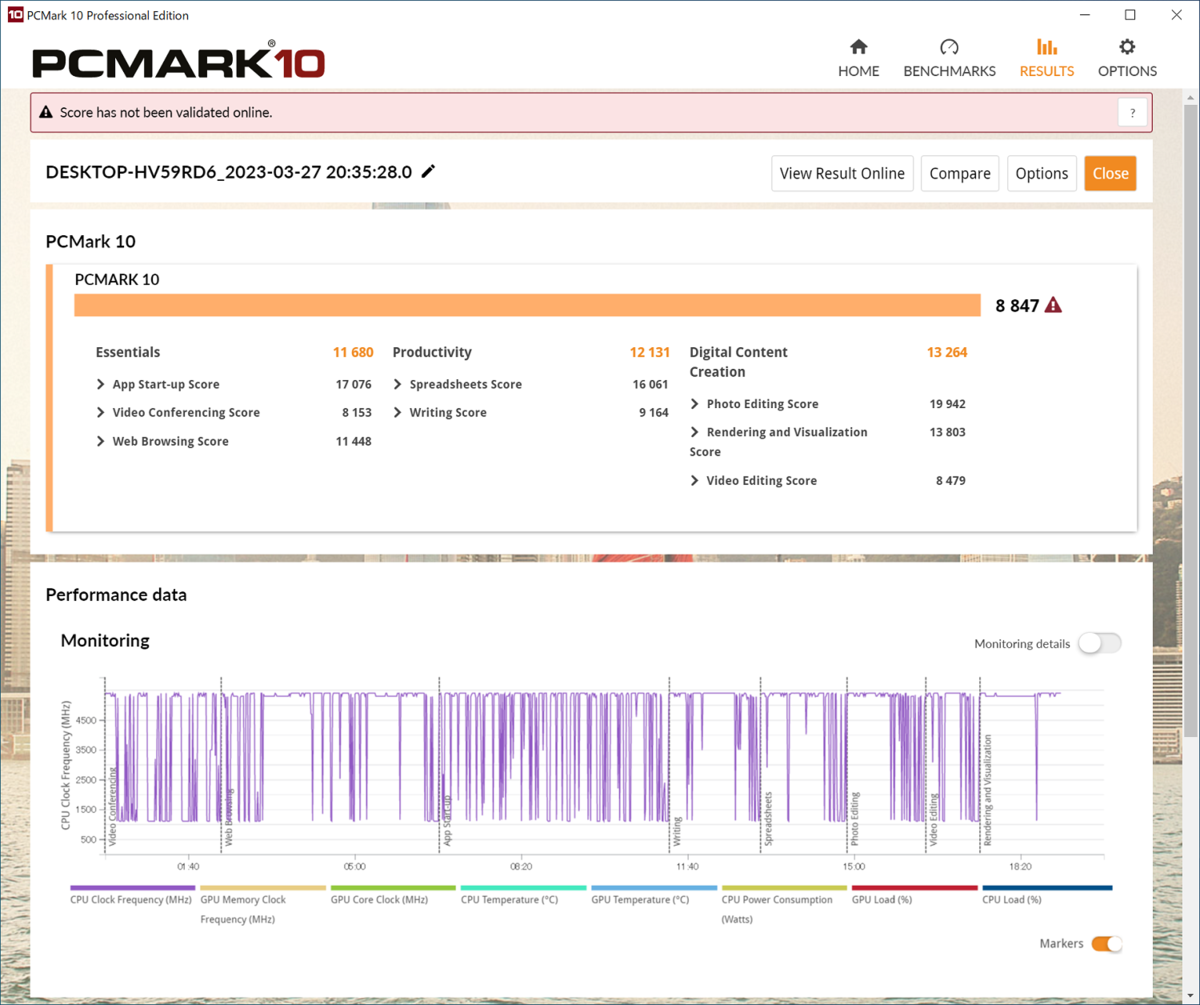Viewport: 1200px width, 1005px height.
Task: Select GPU Core Clock legend swatch
Action: [393, 888]
